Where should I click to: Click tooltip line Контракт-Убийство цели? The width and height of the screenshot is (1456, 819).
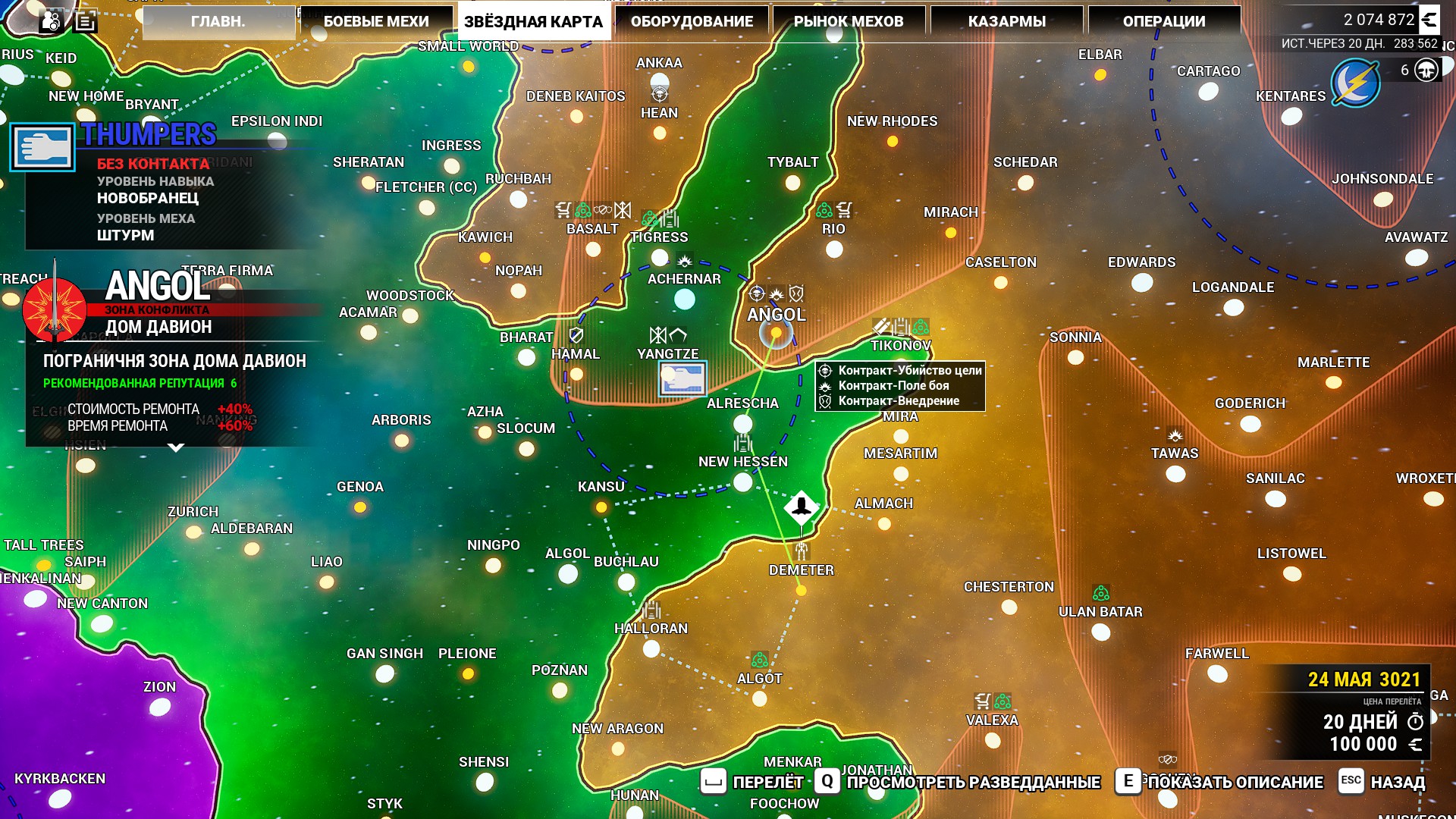pos(900,370)
